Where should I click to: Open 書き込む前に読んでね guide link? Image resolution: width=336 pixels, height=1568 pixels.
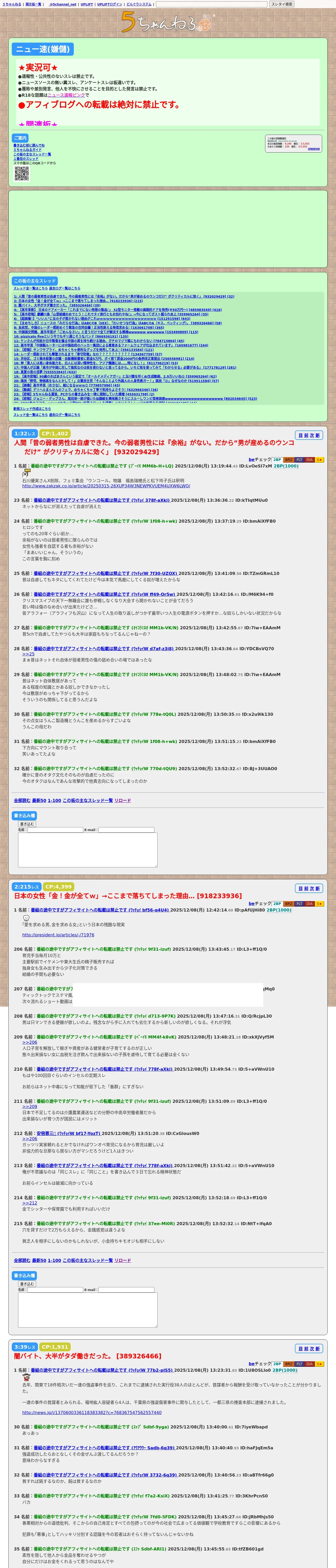(29, 146)
